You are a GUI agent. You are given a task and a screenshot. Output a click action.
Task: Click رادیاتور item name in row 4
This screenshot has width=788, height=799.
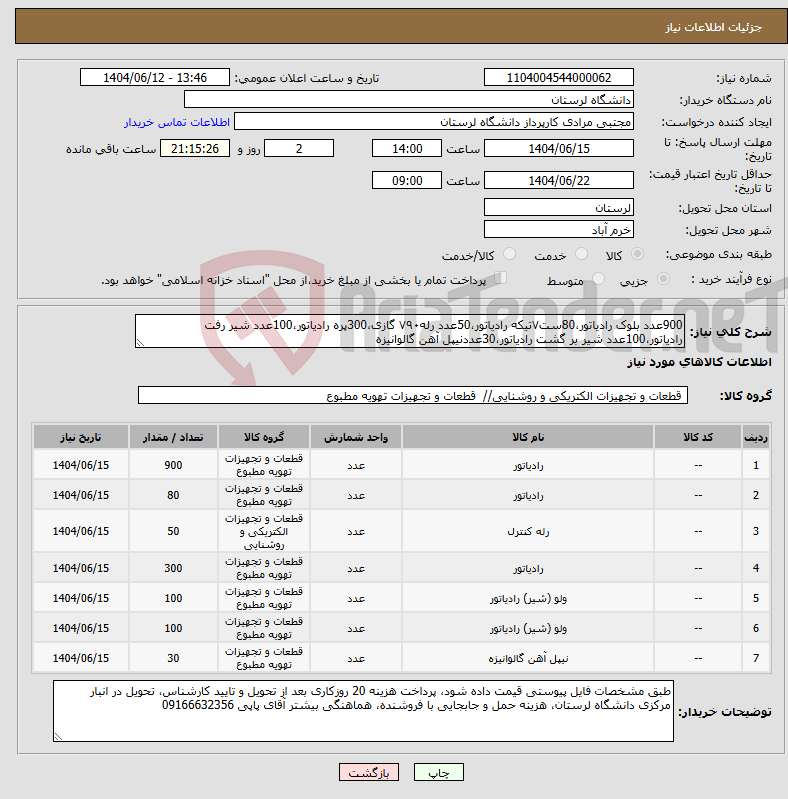pyautogui.click(x=528, y=568)
